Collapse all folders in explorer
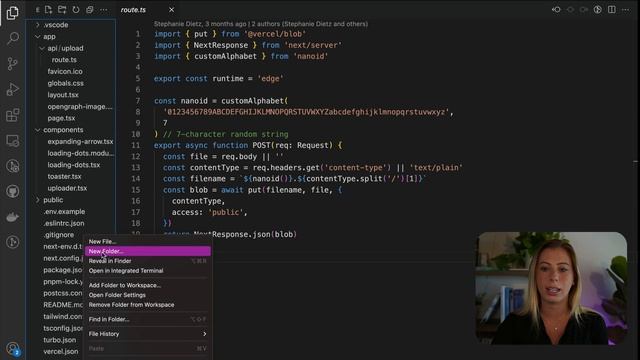 coord(90,9)
